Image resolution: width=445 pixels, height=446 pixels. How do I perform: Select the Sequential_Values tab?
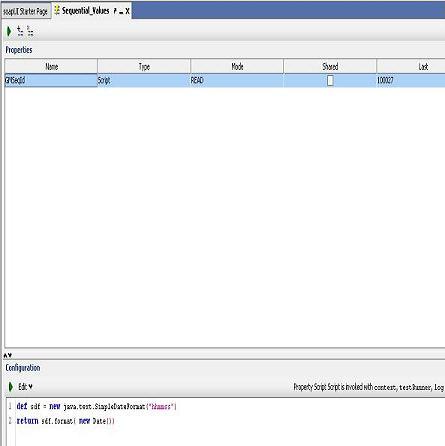point(86,11)
